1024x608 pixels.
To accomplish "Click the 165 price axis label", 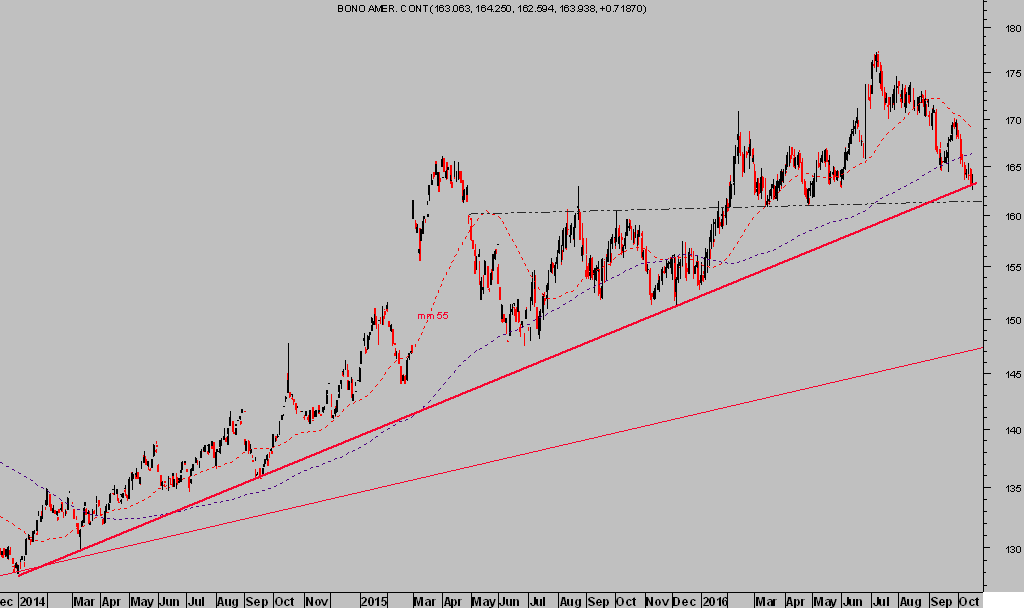I will click(x=1004, y=168).
